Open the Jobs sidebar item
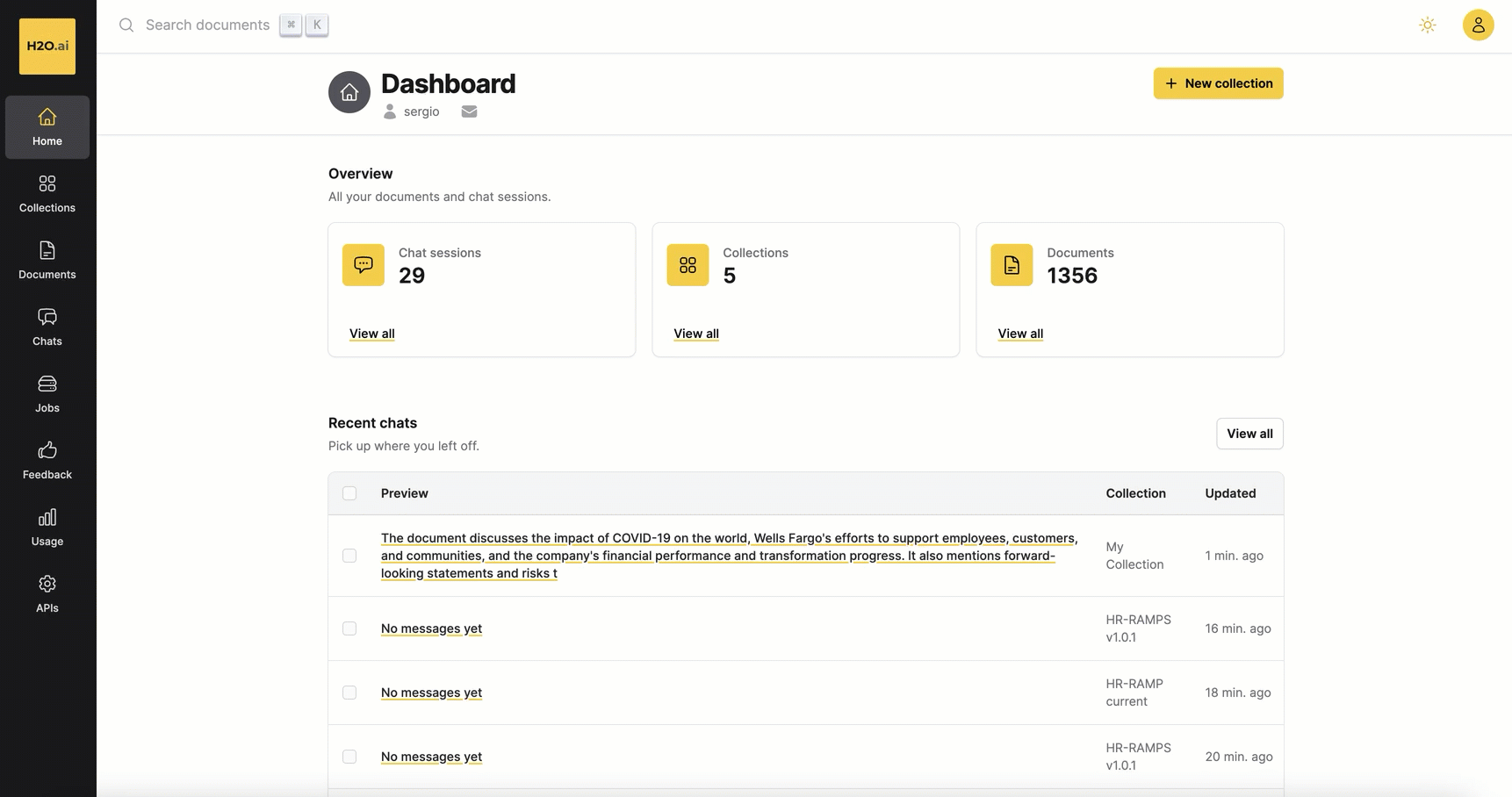 [x=47, y=394]
